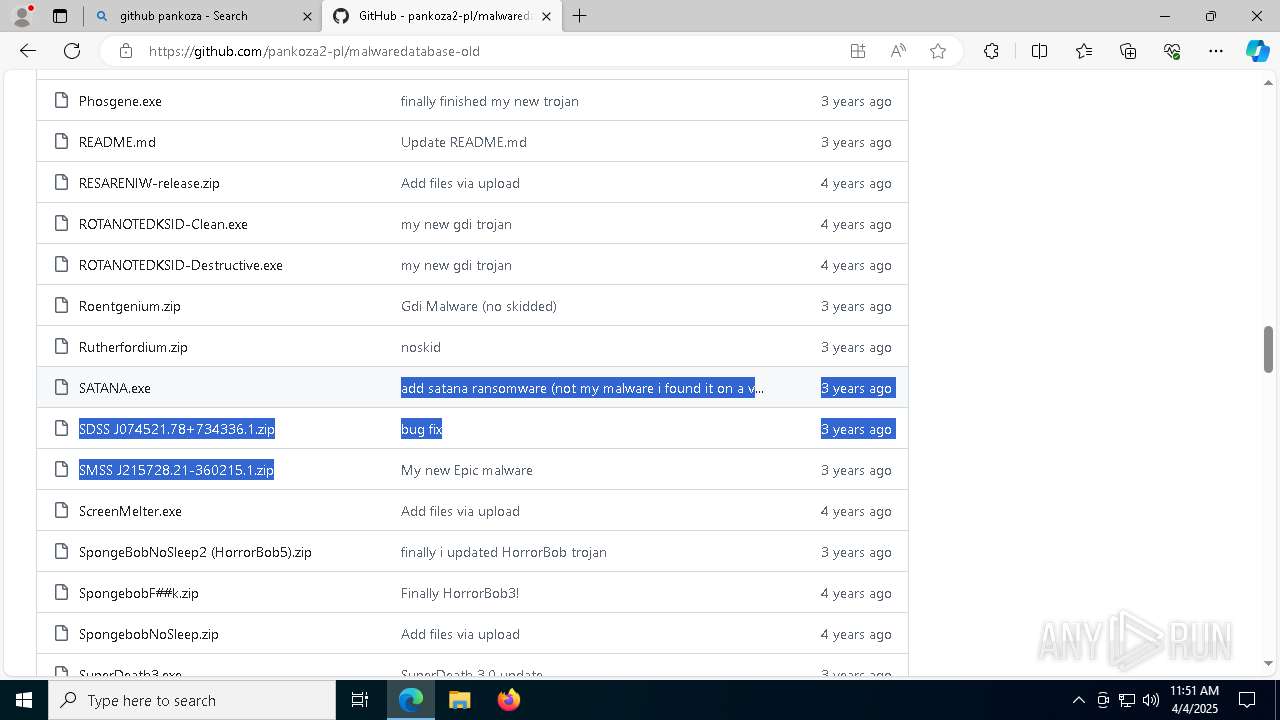Open the Windows Start menu
The height and width of the screenshot is (720, 1280).
[24, 700]
